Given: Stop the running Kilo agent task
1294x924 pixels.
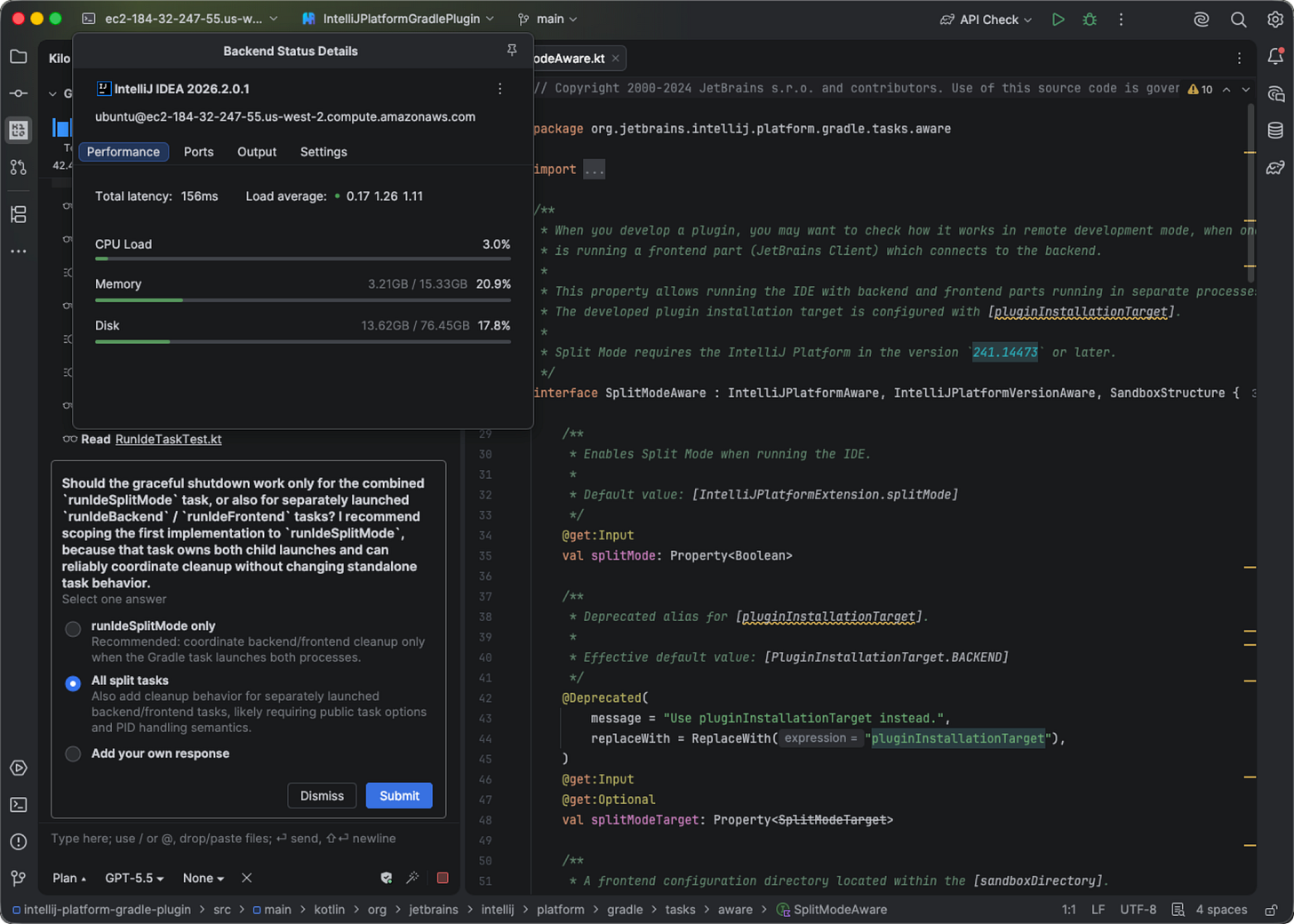Looking at the screenshot, I should pyautogui.click(x=443, y=878).
